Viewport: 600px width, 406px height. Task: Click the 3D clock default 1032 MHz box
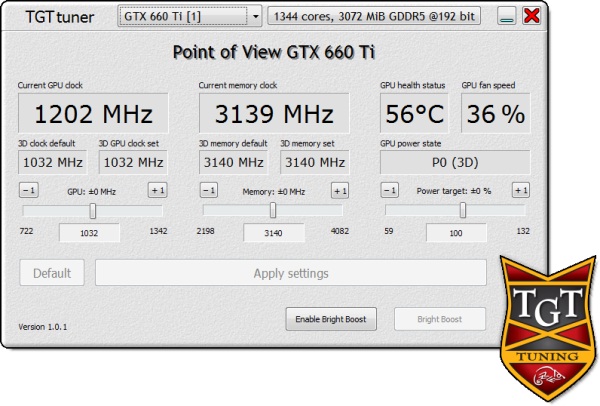coord(52,162)
